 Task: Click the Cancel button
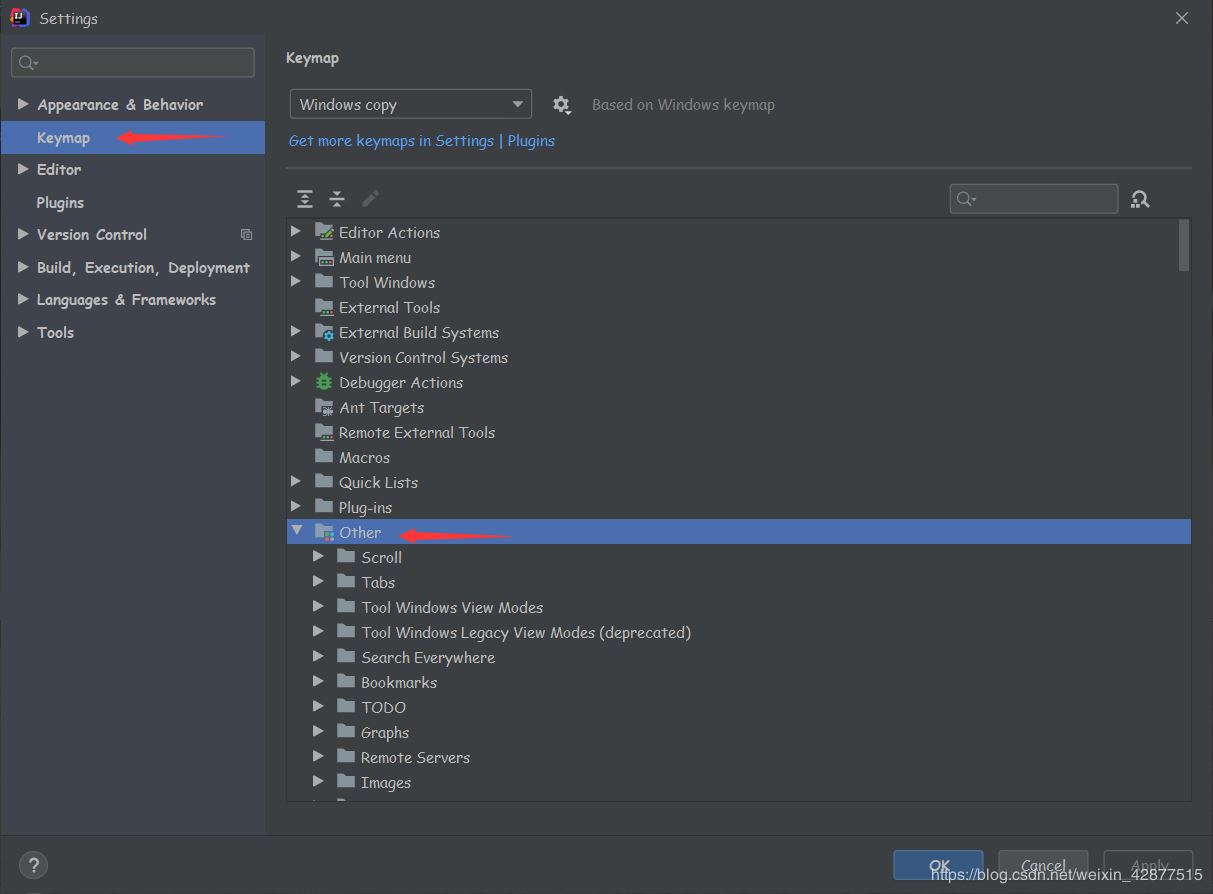1043,866
